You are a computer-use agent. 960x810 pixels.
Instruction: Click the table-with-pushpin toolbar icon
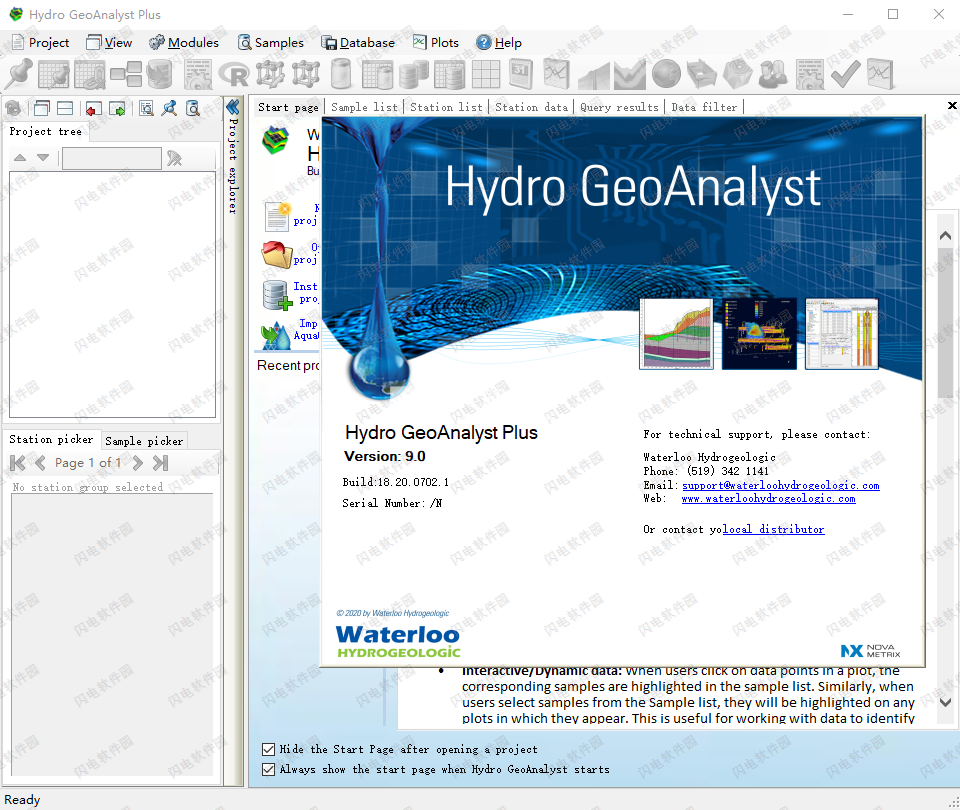click(54, 74)
